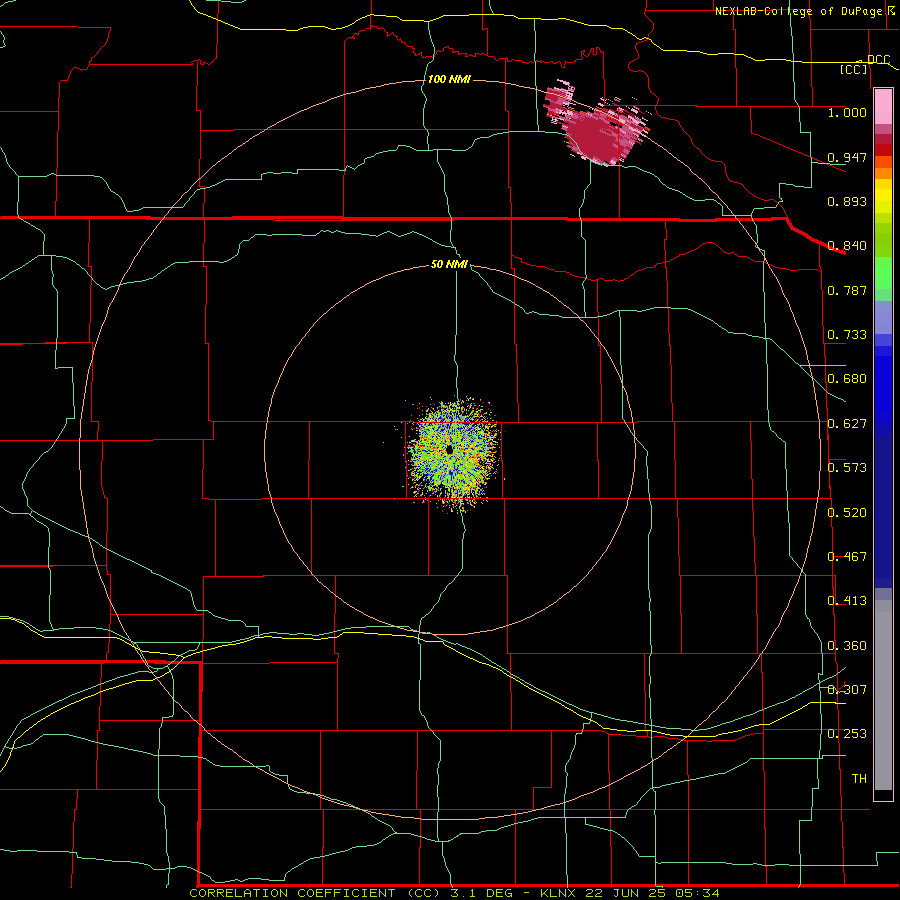Click the TH label on the legend

pyautogui.click(x=859, y=779)
